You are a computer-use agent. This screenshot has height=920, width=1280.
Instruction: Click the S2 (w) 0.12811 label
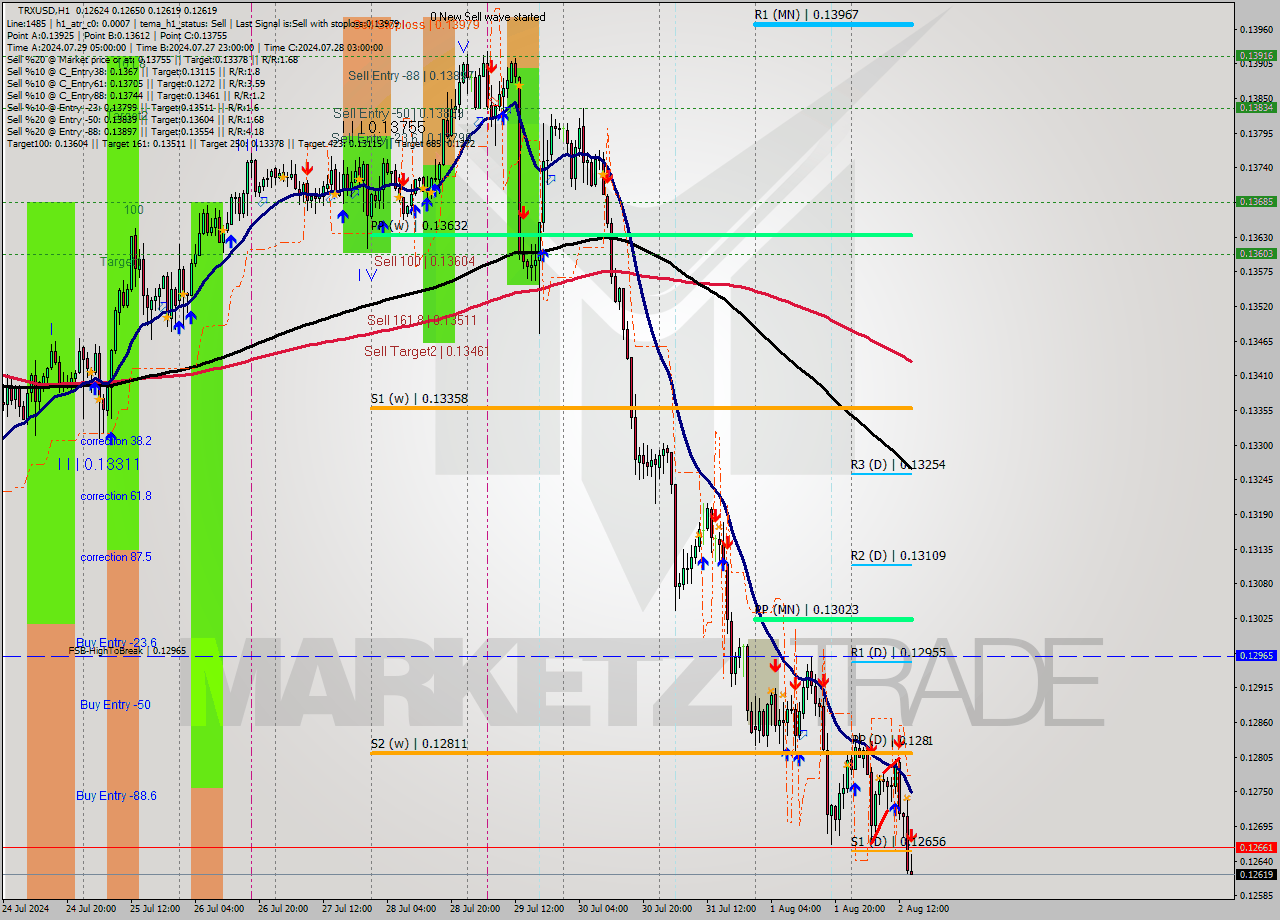pos(419,744)
